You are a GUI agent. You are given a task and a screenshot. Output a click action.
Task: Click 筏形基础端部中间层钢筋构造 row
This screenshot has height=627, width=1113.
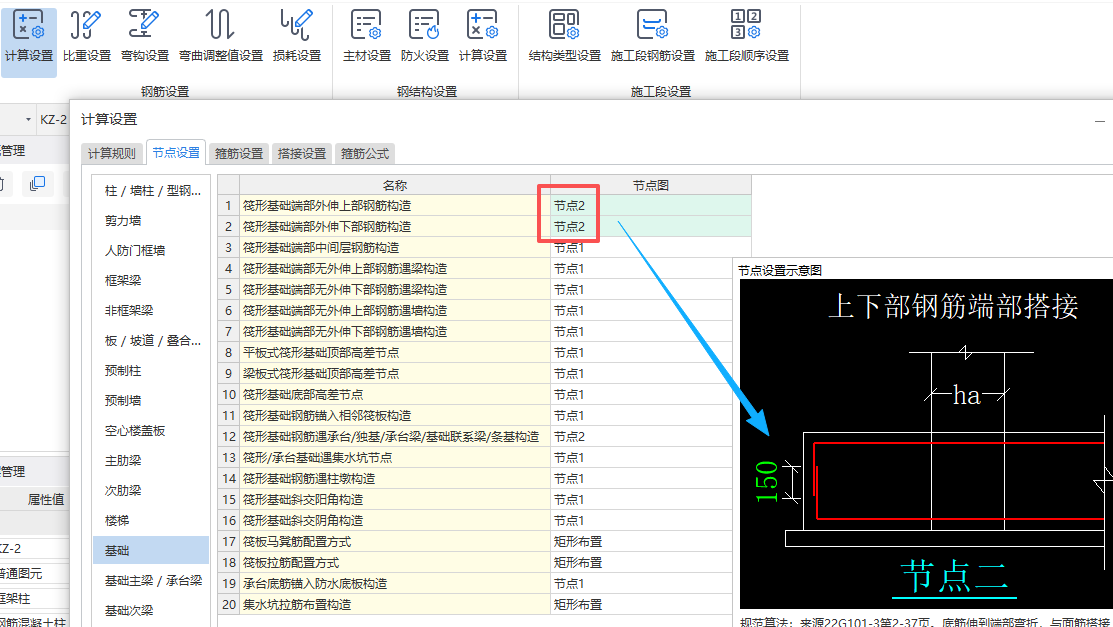tap(395, 247)
